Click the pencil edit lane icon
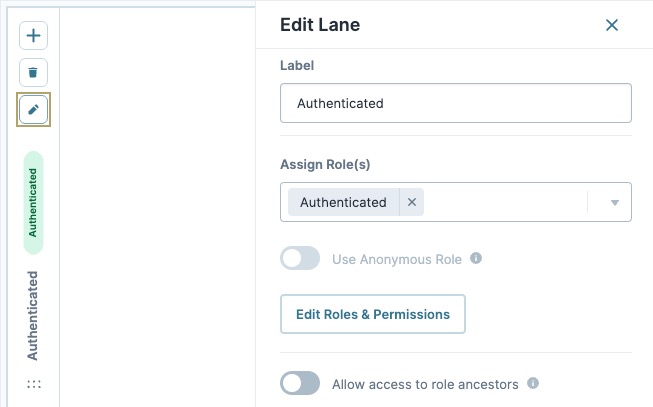This screenshot has height=407, width=653. pyautogui.click(x=33, y=110)
